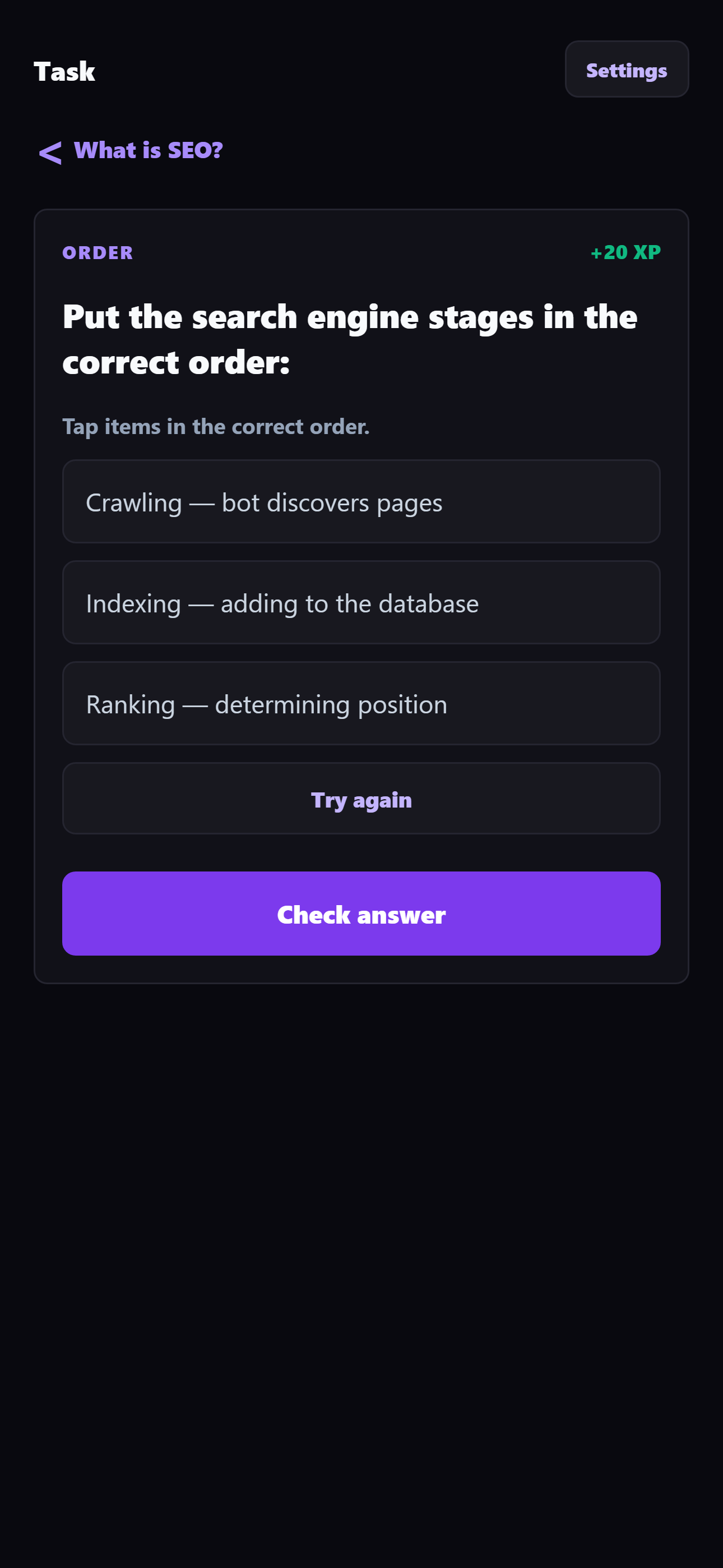Screen dimensions: 723x1568
Task: Click the word Crawling in the first item
Action: tap(134, 503)
